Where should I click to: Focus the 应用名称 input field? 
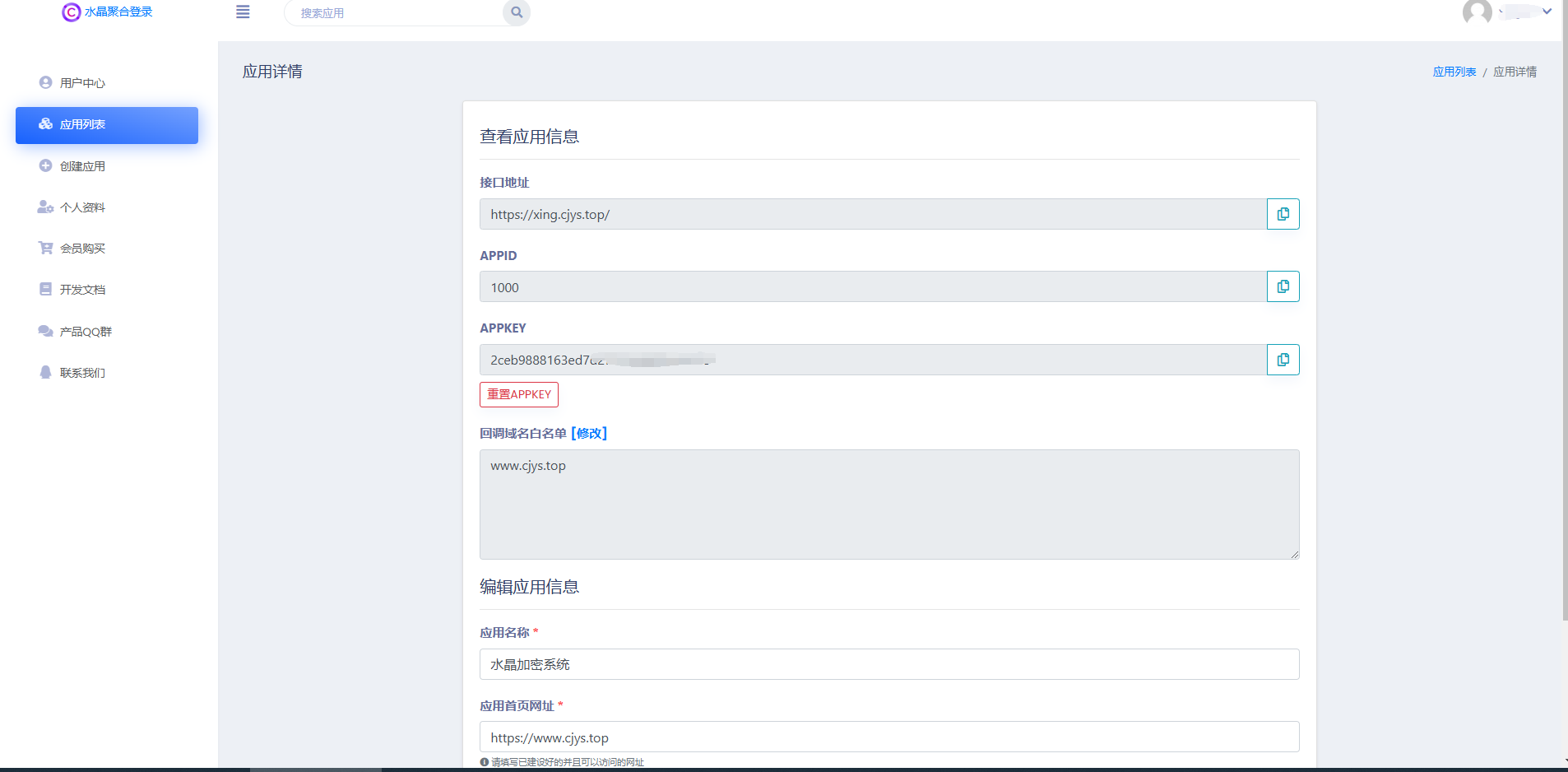888,664
